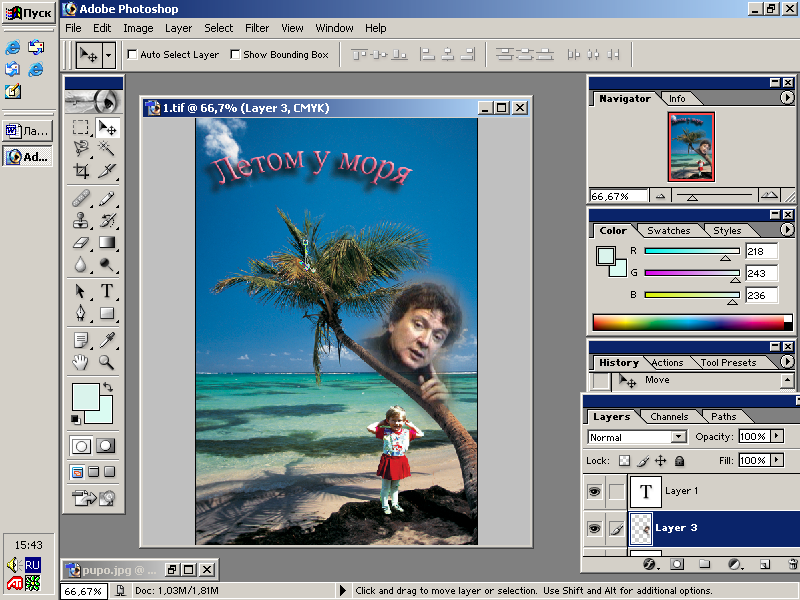Image resolution: width=800 pixels, height=600 pixels.
Task: Click zoom in button in Navigator
Action: [769, 195]
